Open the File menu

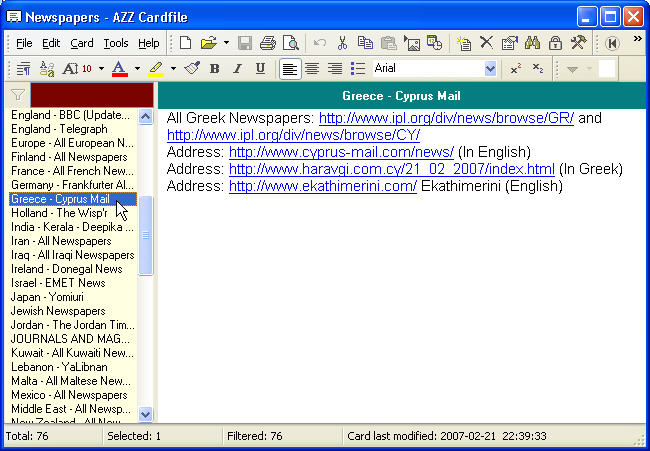24,43
